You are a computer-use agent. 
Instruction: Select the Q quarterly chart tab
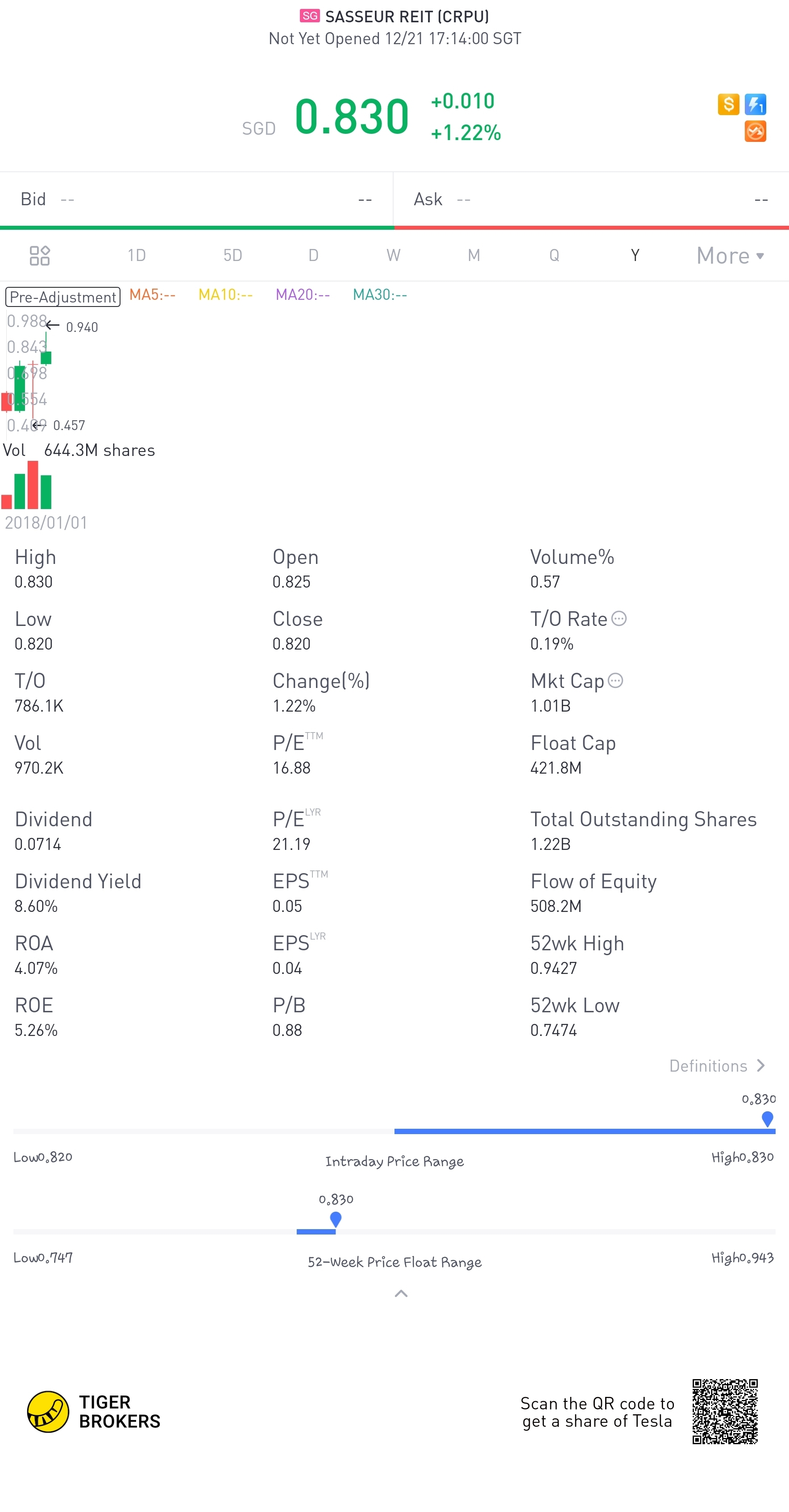pos(553,255)
